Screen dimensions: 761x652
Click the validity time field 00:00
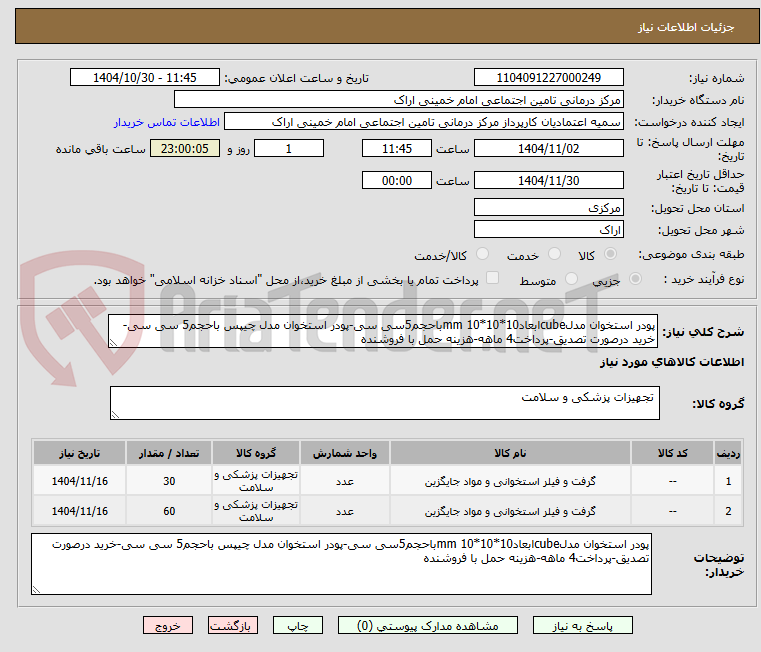397,180
